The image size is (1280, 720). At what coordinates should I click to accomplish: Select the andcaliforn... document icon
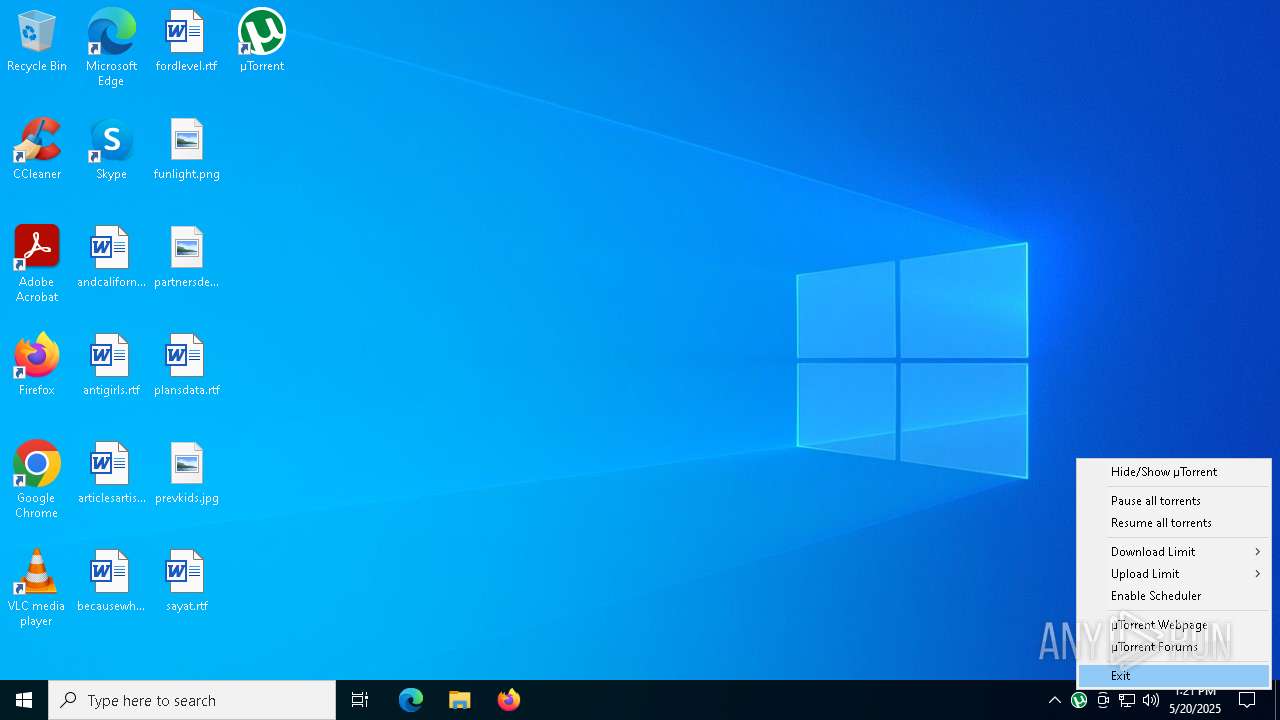(111, 258)
